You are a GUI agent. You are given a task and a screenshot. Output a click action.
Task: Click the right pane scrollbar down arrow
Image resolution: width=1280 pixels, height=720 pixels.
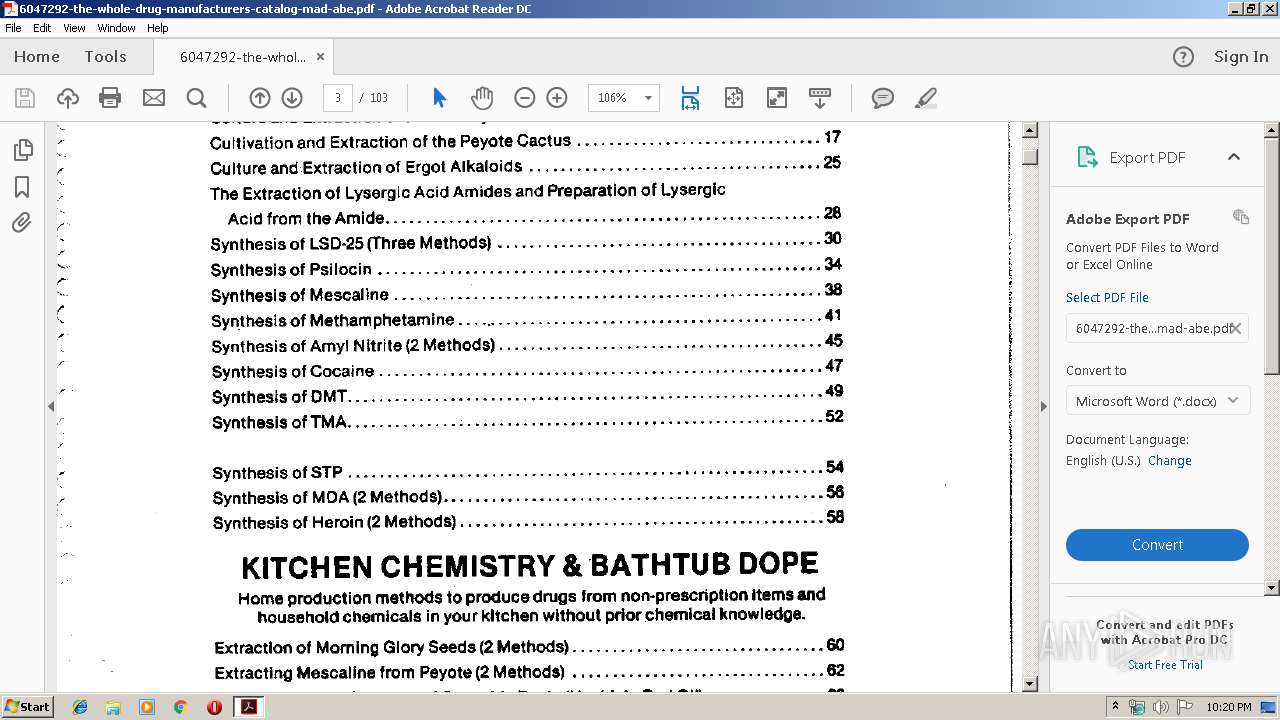click(x=1272, y=589)
